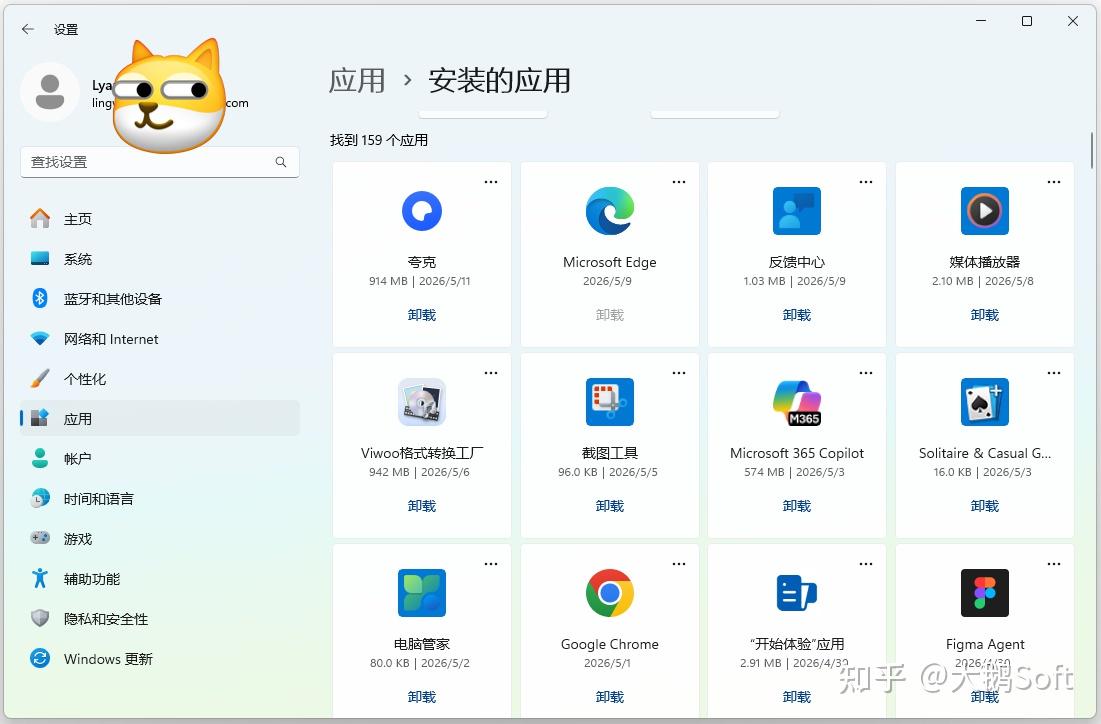Click the user account avatar picture
1101x724 pixels.
click(50, 92)
